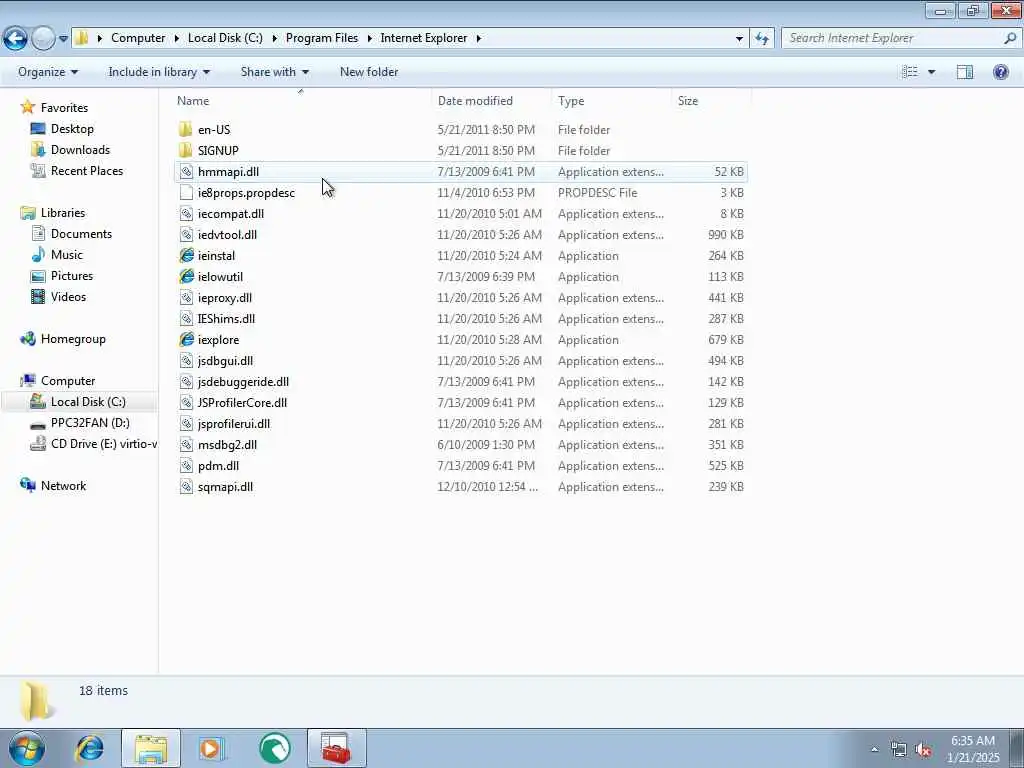Click Program Files in address breadcrumb
The height and width of the screenshot is (768, 1024).
click(322, 38)
